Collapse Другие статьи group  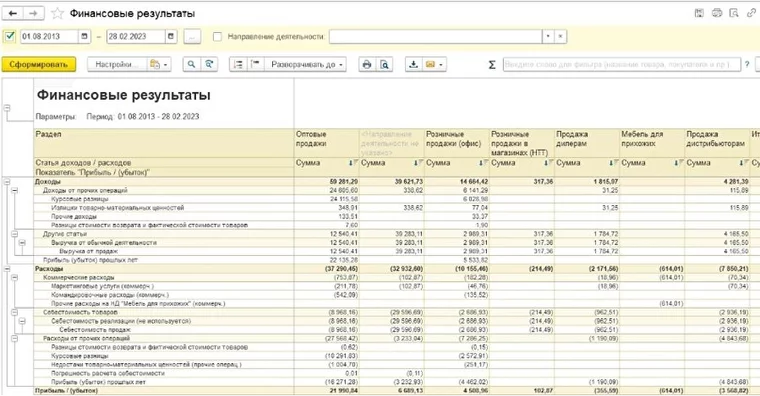(15, 234)
